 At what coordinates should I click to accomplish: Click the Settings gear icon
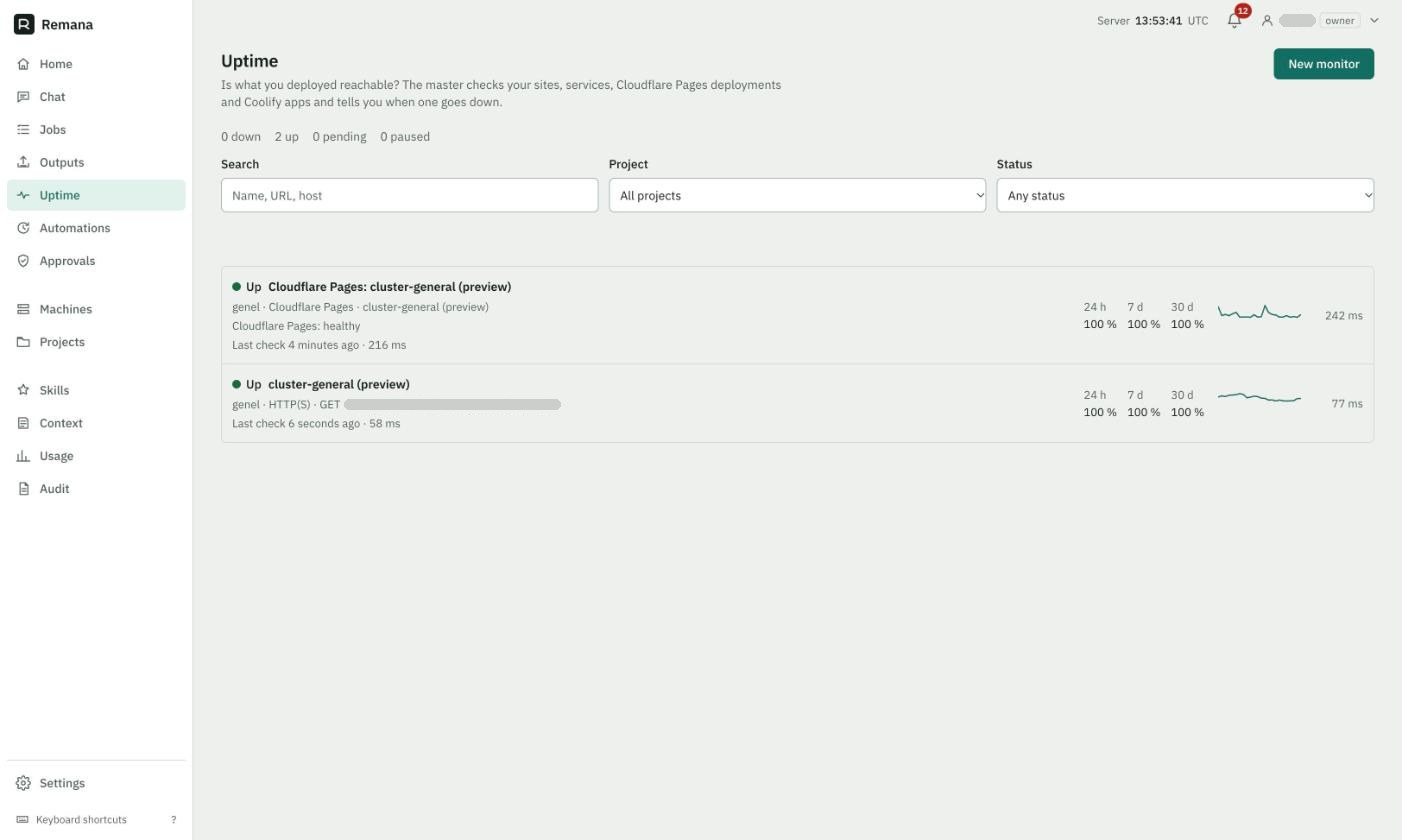pos(23,783)
